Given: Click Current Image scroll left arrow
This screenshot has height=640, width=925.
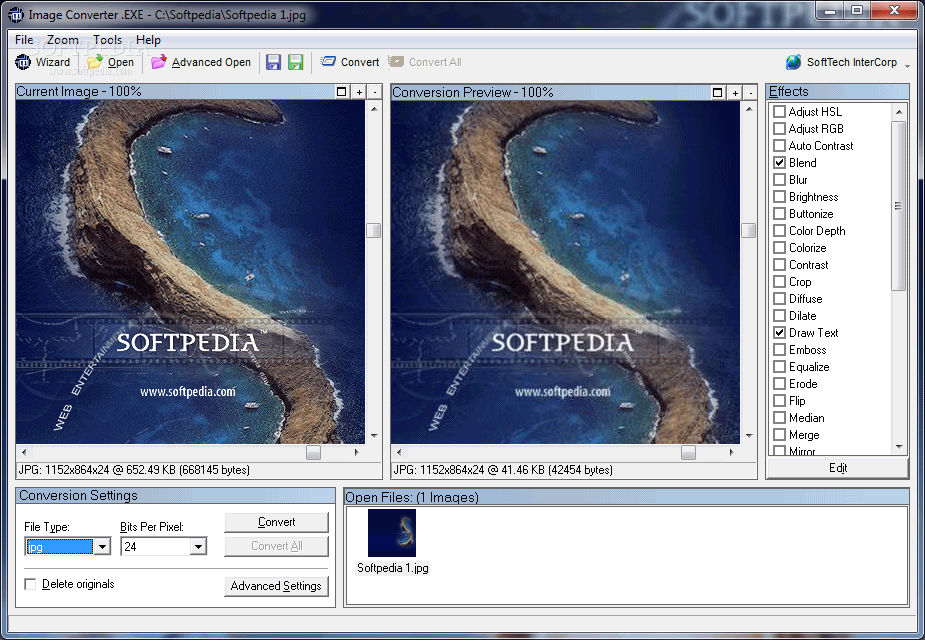Looking at the screenshot, I should 24,452.
